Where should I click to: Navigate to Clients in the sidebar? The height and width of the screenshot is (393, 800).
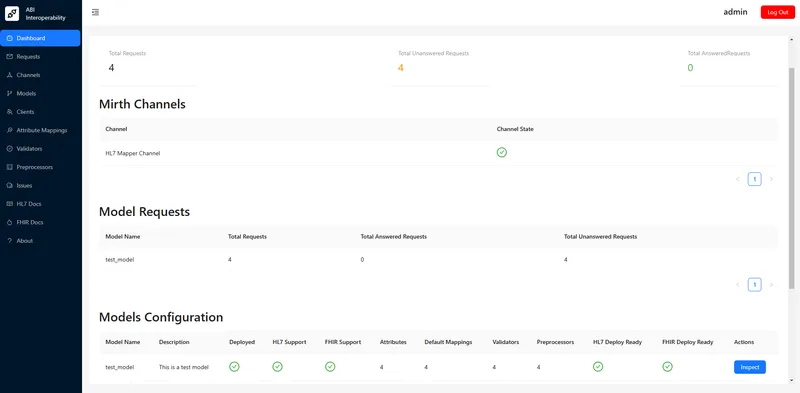pyautogui.click(x=40, y=112)
